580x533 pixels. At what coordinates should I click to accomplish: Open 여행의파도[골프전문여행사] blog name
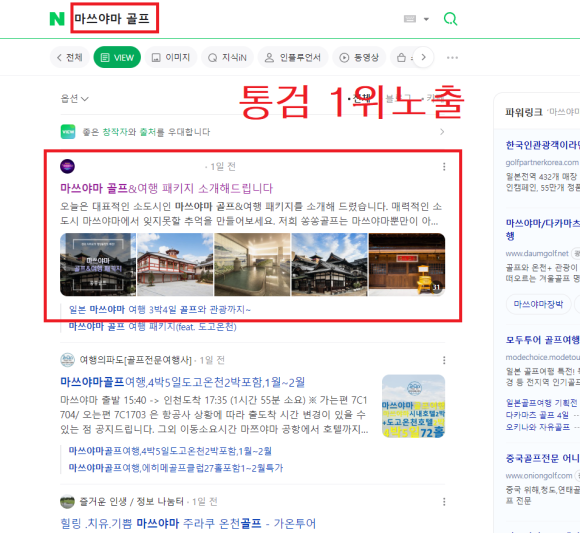point(135,360)
